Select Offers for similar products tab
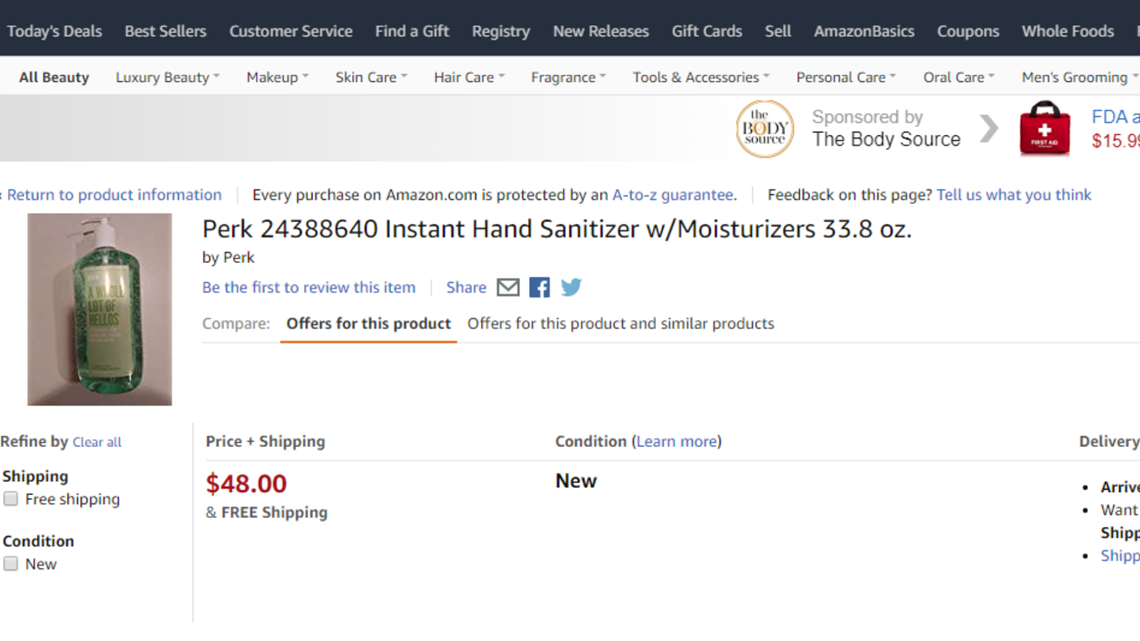Screen dimensions: 1140x641 tap(621, 323)
